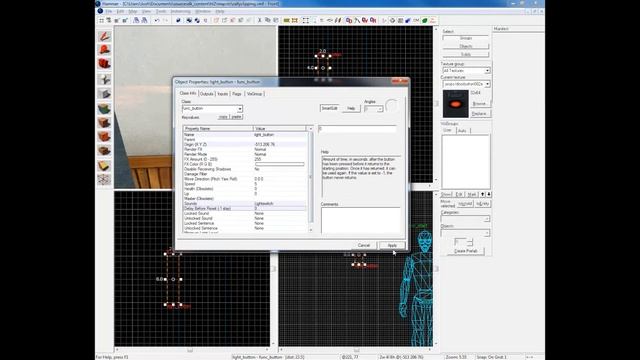Click the Comments text box
Screen dimensions: 640x360
pyautogui.click(x=361, y=220)
